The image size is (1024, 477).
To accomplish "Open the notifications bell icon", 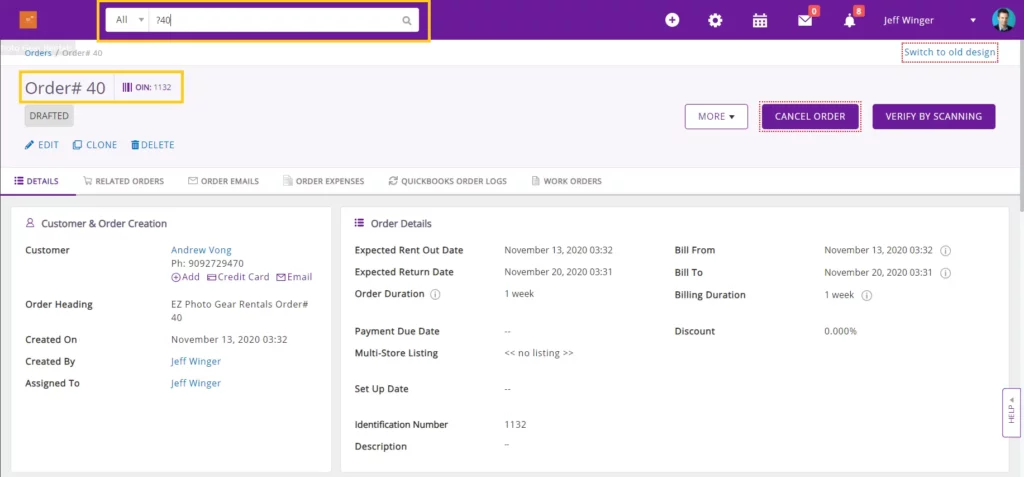I will tap(849, 20).
